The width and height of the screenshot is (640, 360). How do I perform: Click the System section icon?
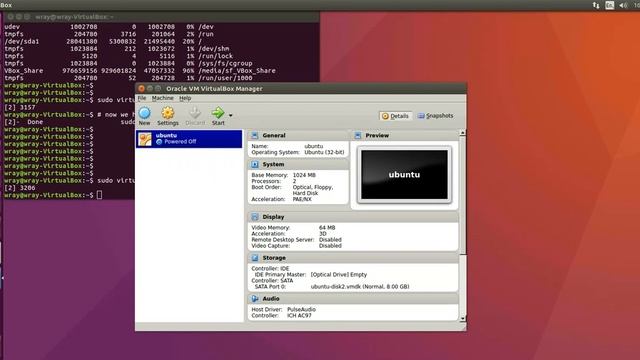[x=255, y=164]
